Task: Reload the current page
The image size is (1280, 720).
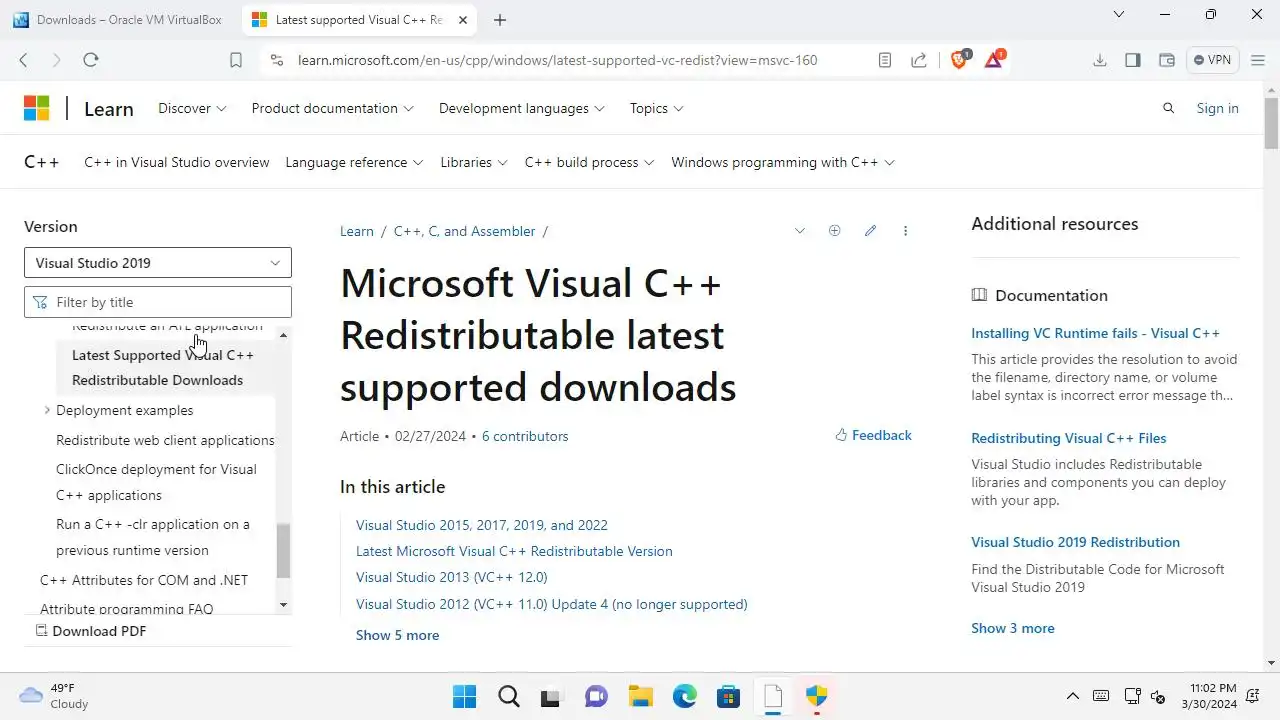Action: [90, 60]
